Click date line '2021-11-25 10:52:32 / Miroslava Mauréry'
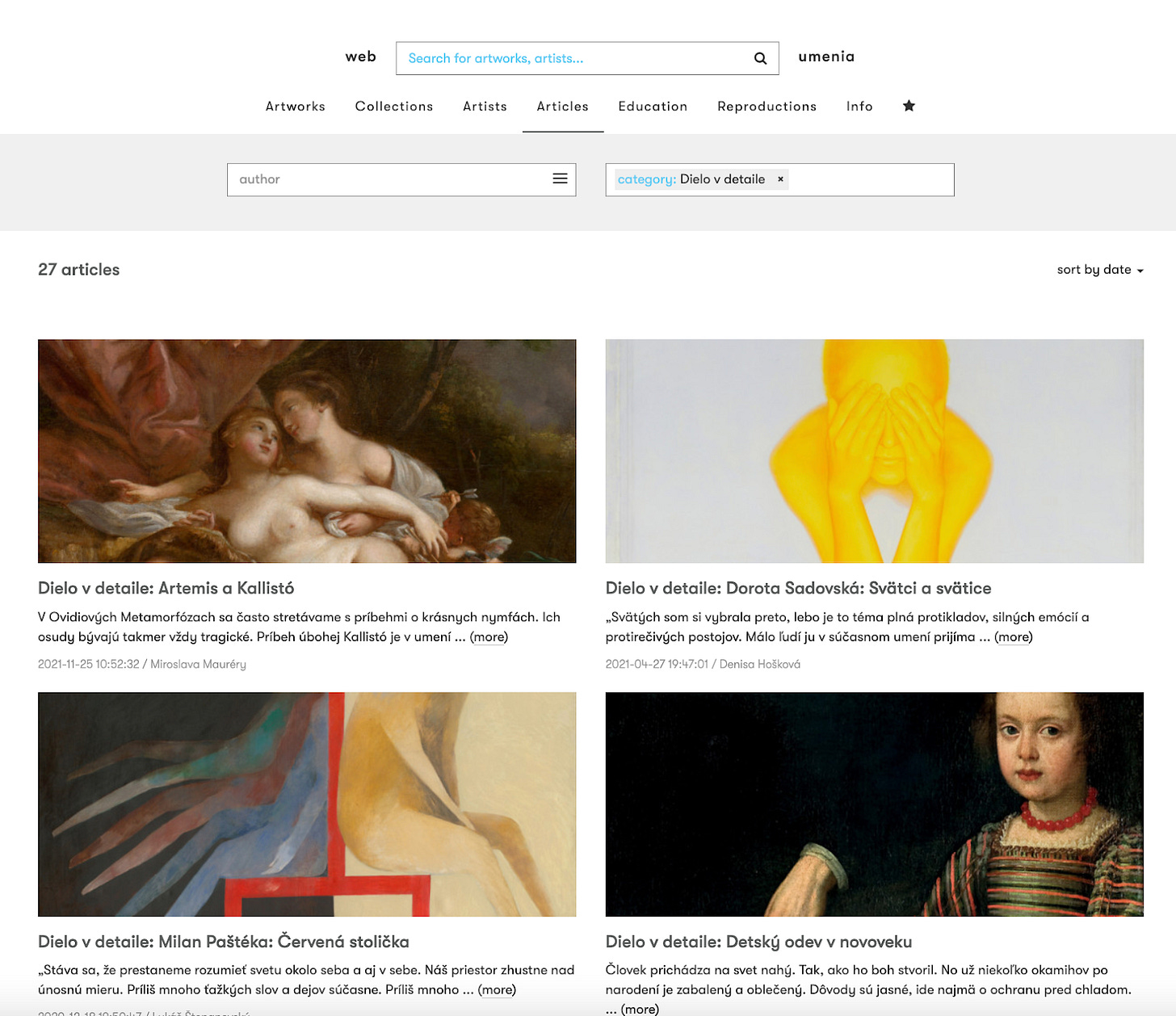This screenshot has width=1176, height=1016. pos(142,664)
